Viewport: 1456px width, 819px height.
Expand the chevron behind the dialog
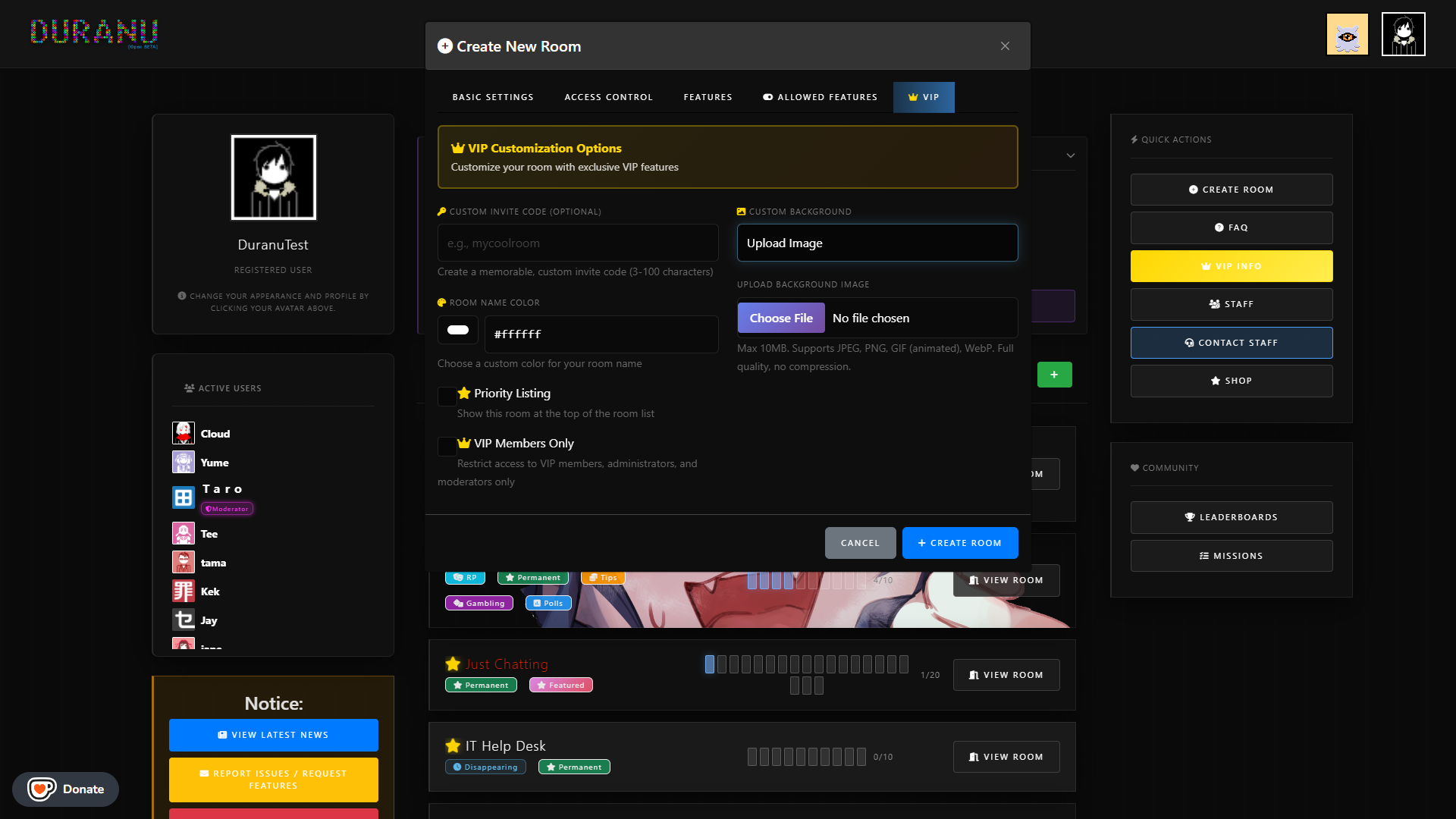pos(1070,155)
